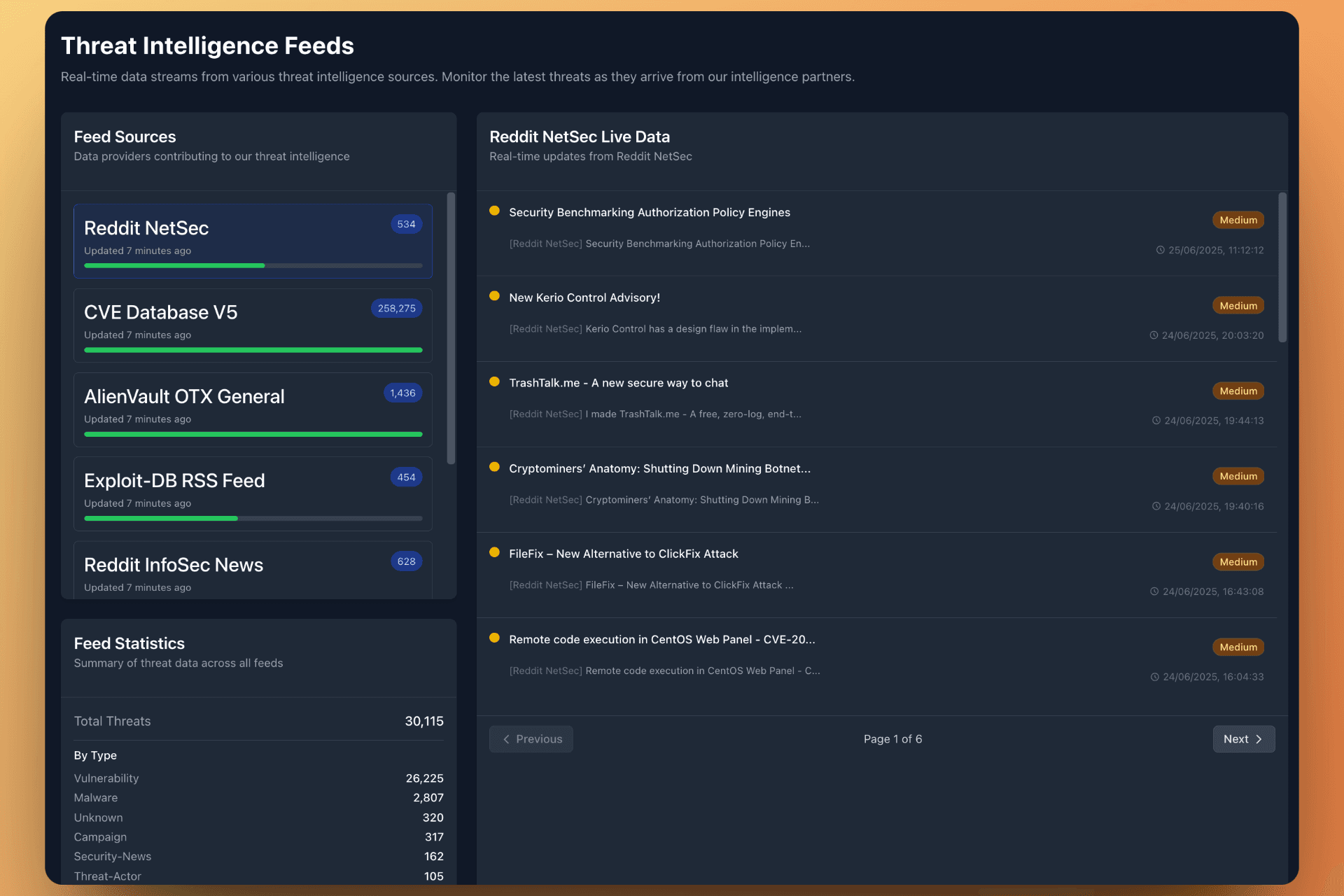The image size is (1344, 896).
Task: Click the left chevron inside the Previous button
Action: click(506, 738)
